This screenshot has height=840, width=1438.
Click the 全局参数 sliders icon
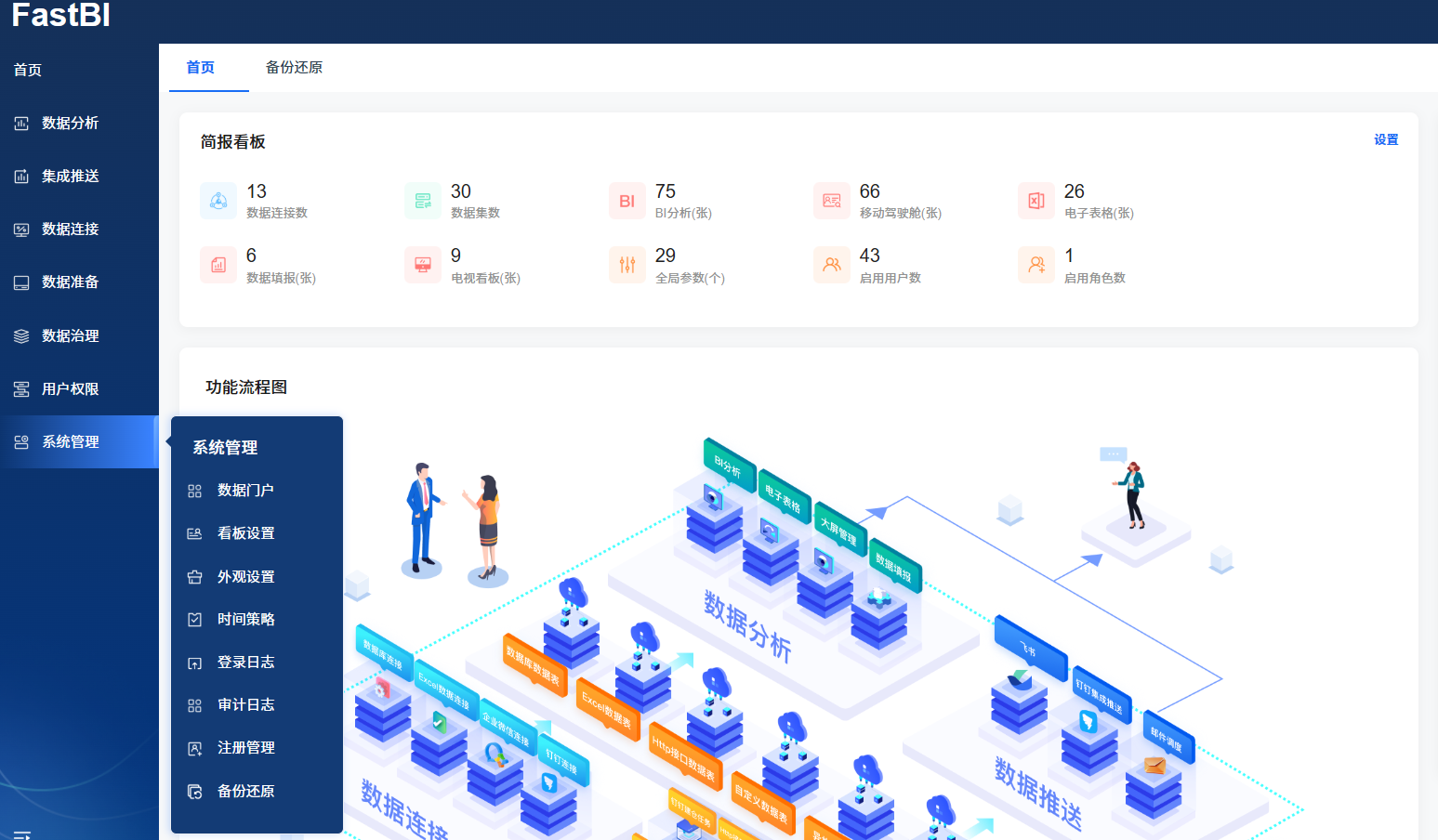(627, 265)
